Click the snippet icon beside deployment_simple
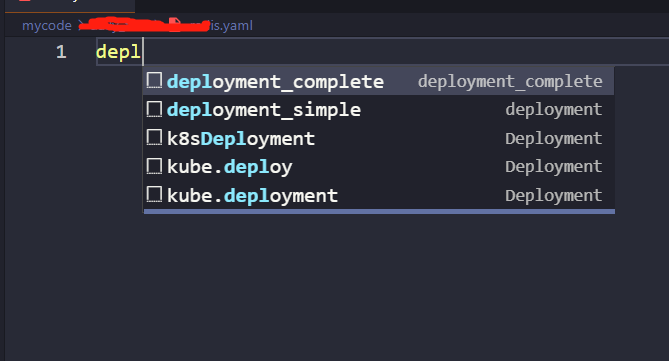The height and width of the screenshot is (361, 669). click(x=154, y=109)
